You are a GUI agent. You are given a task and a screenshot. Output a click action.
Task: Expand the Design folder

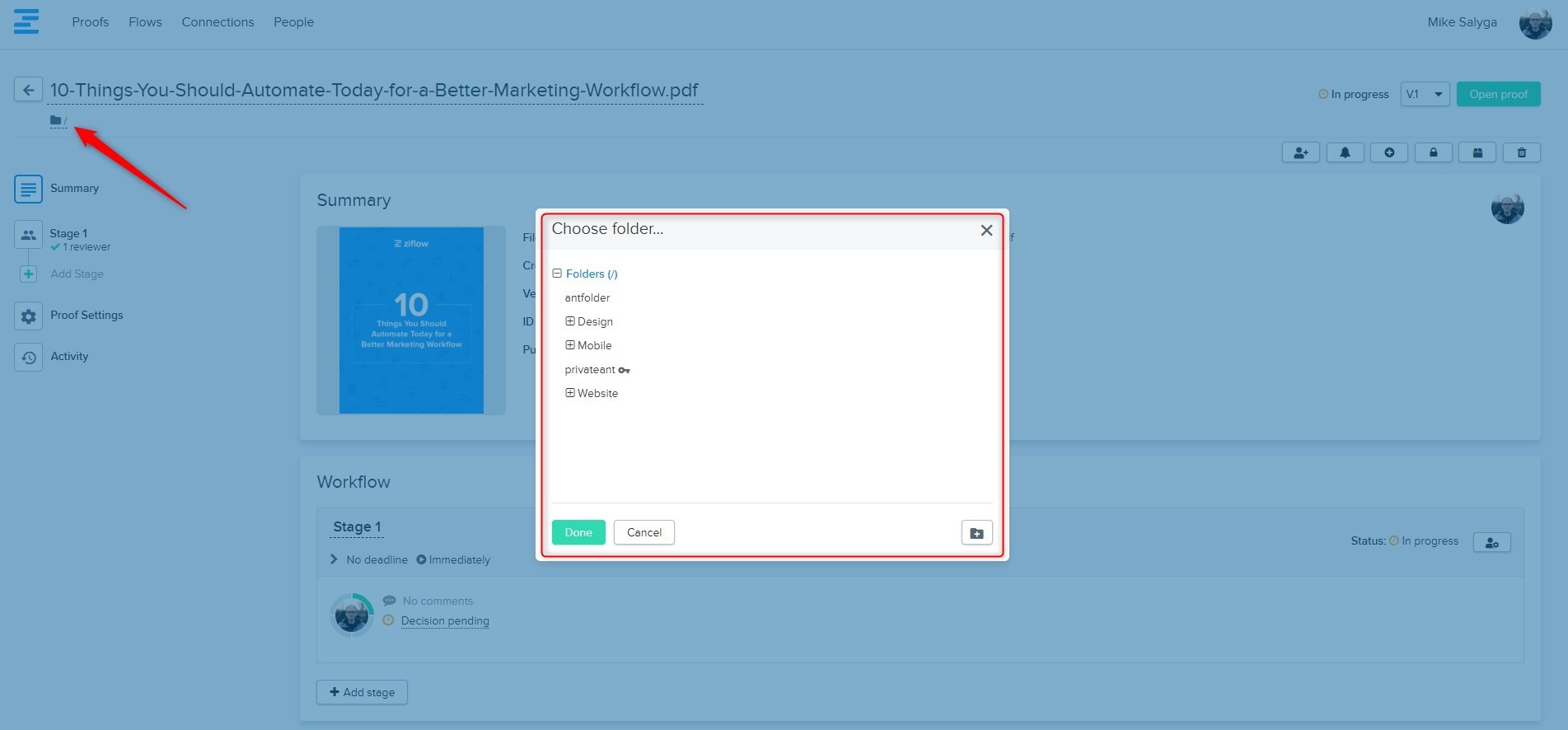pos(569,321)
